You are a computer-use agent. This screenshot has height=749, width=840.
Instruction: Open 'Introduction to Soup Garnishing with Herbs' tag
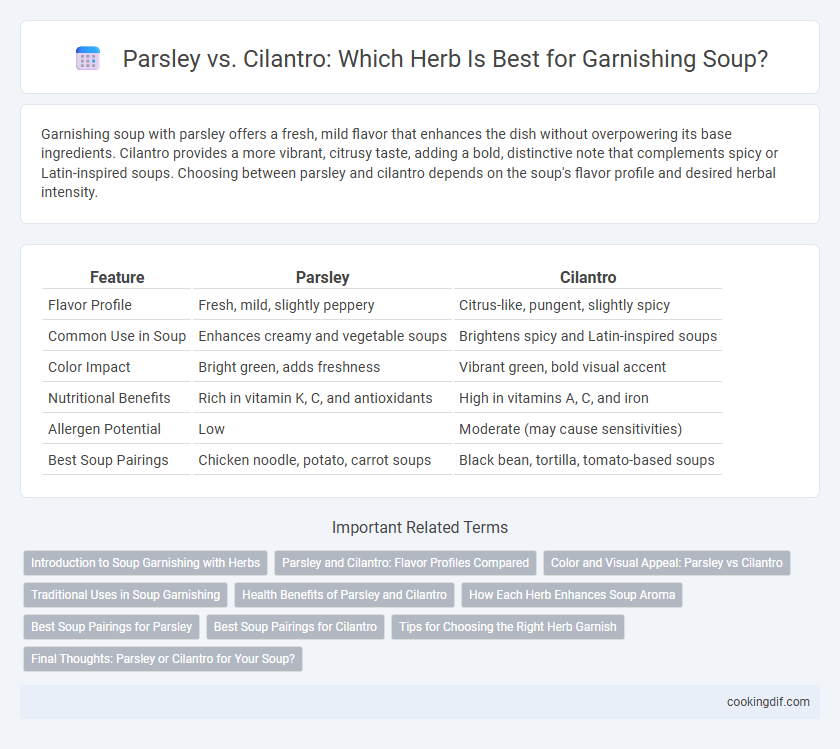point(145,563)
